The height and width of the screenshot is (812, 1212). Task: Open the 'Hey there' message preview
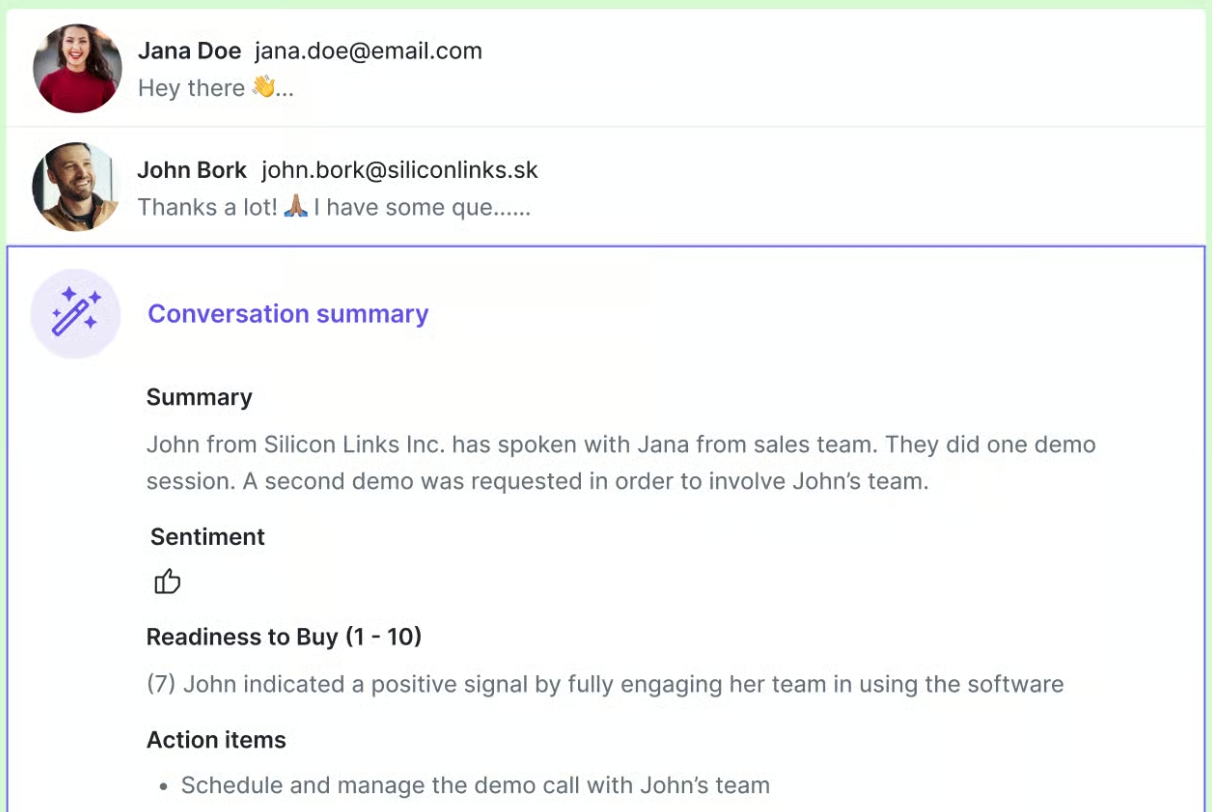click(216, 88)
